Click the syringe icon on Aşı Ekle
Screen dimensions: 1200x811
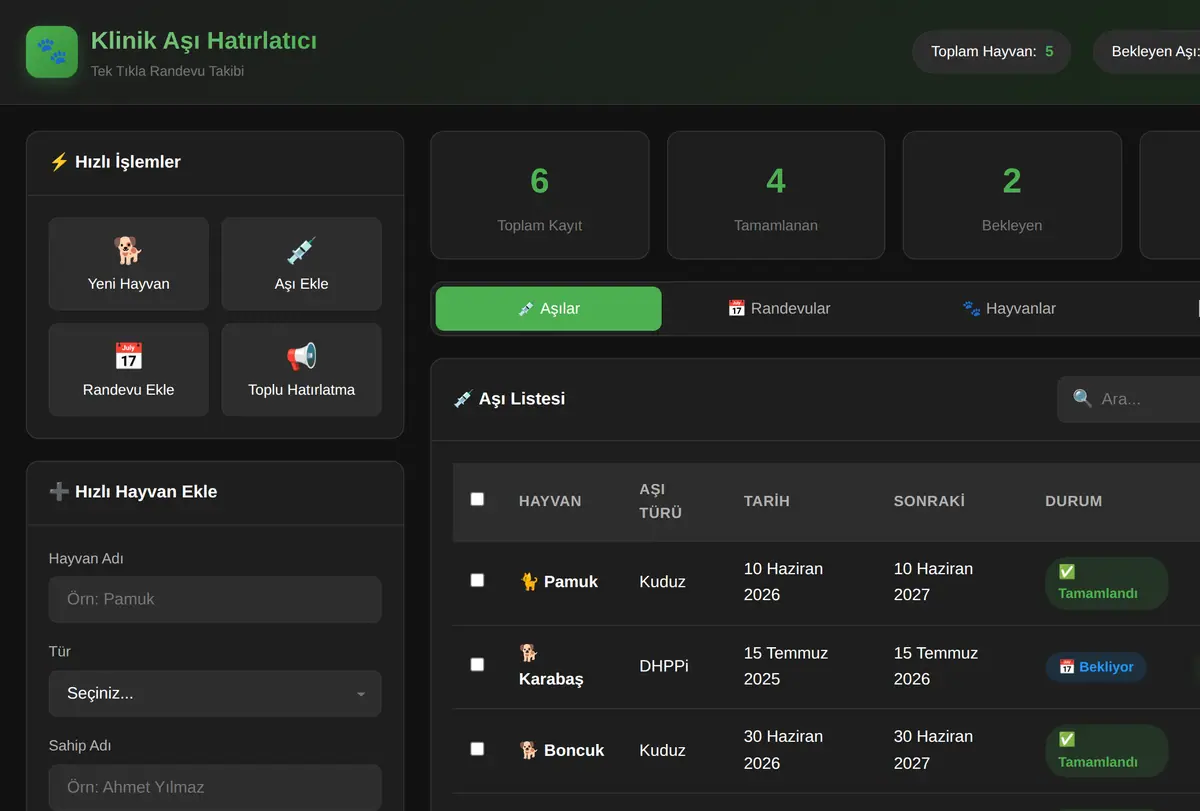click(x=301, y=250)
